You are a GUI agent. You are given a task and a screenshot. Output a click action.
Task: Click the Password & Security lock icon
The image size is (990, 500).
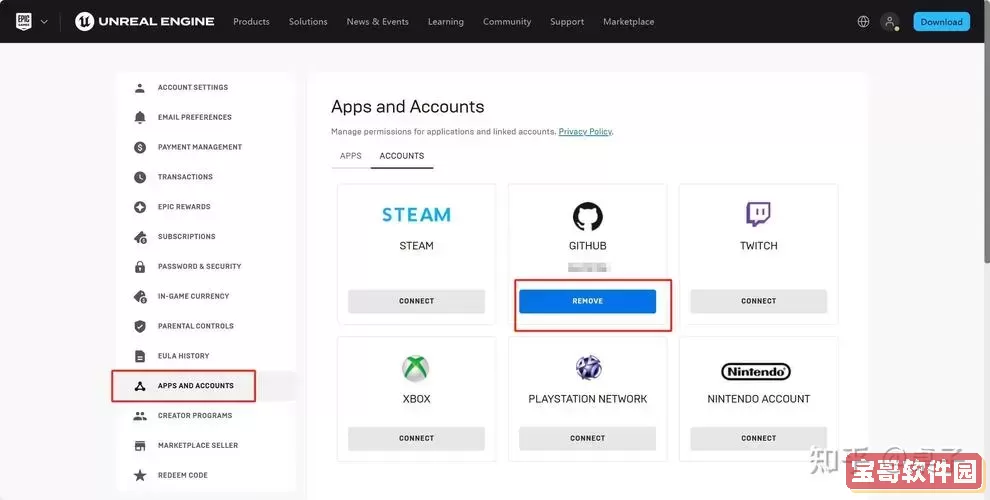click(140, 266)
